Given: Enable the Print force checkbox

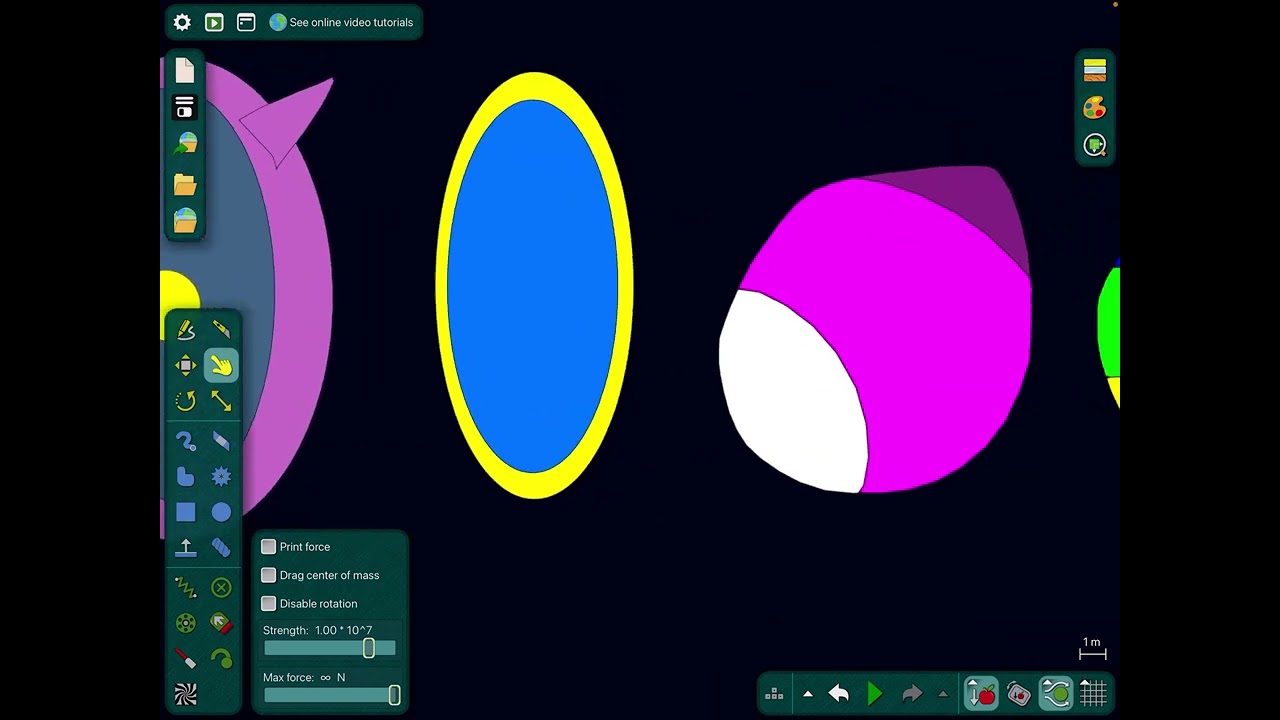Looking at the screenshot, I should pyautogui.click(x=268, y=547).
